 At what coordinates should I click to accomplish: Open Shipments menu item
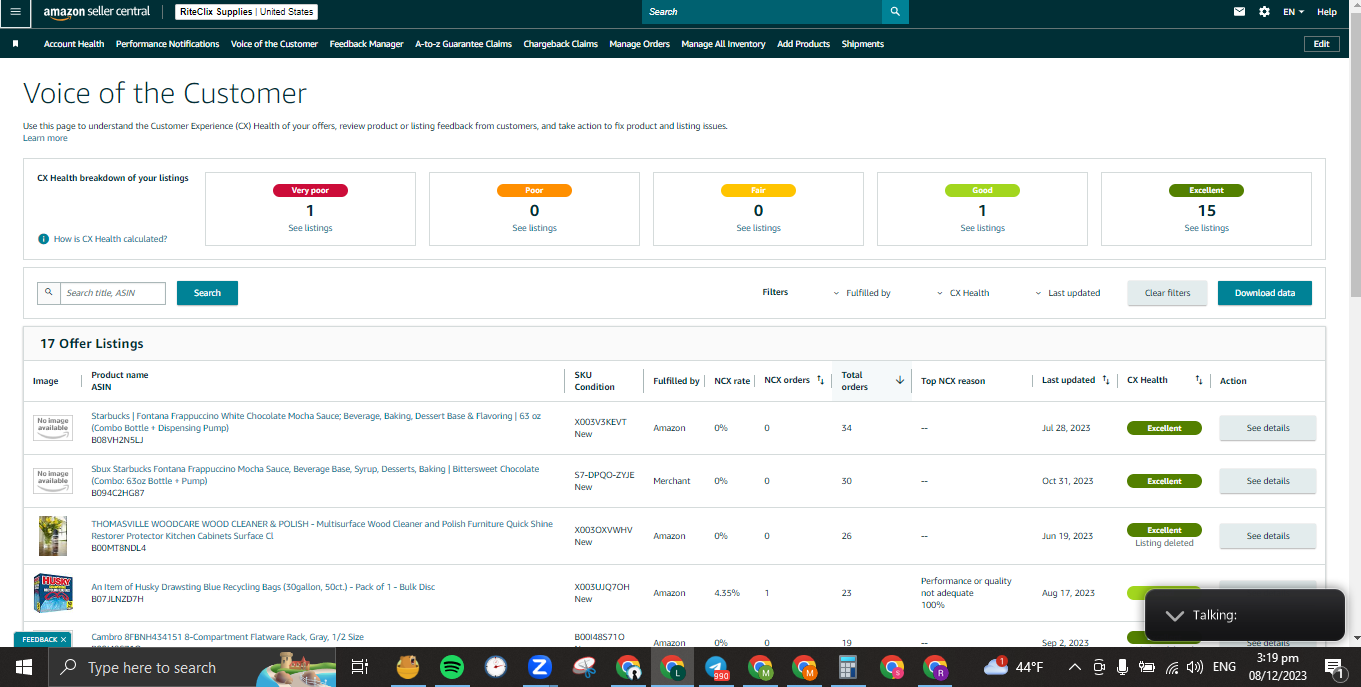coord(863,44)
